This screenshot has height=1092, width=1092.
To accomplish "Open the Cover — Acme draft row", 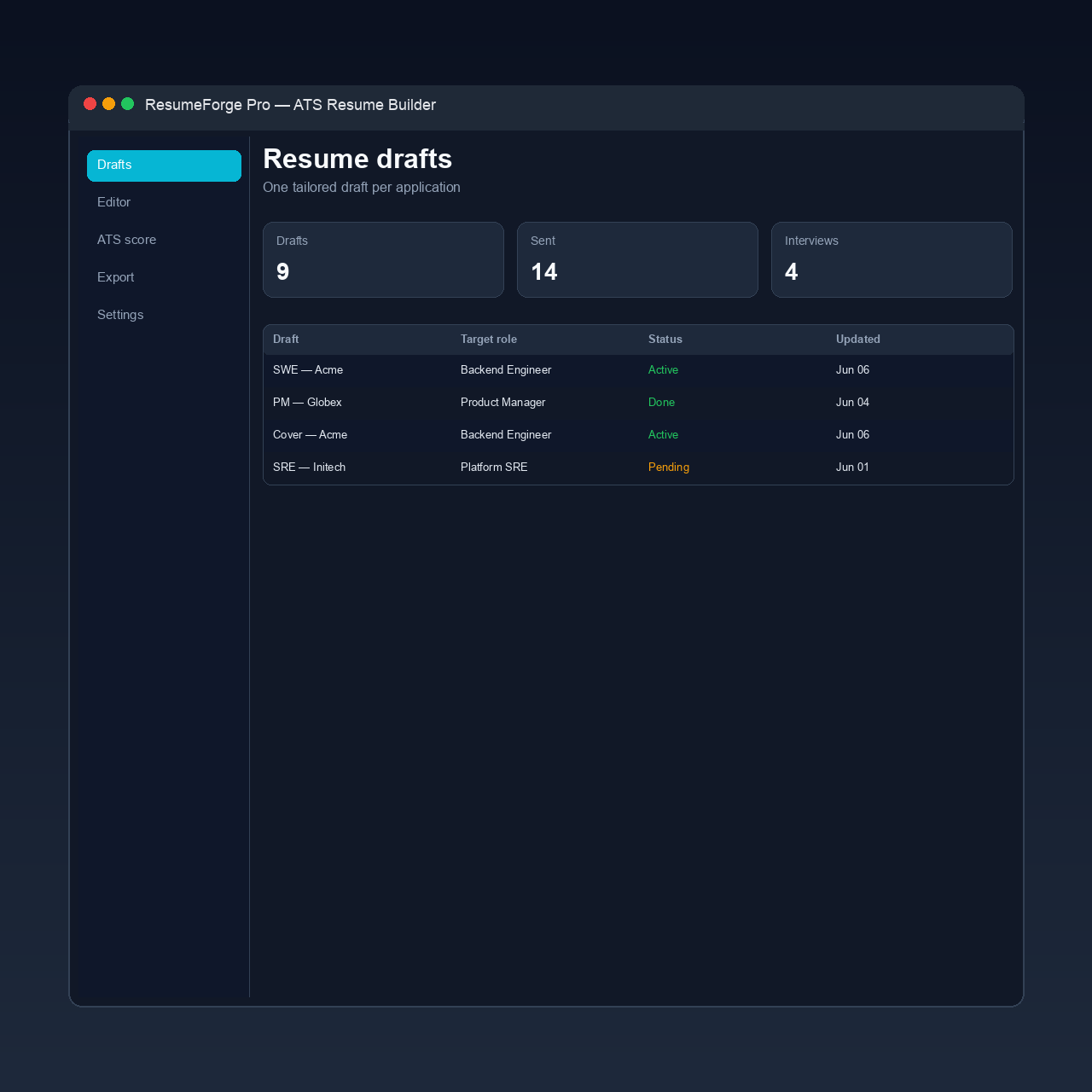I will click(638, 435).
